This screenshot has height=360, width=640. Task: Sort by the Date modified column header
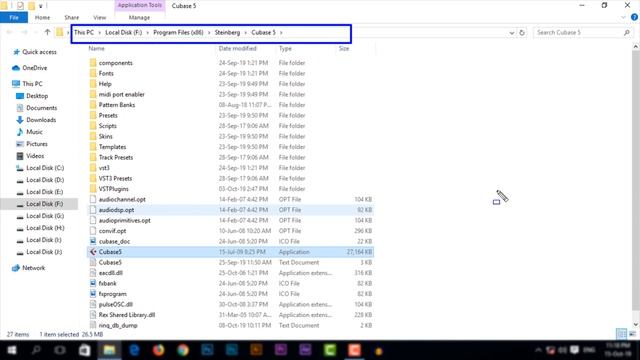238,48
